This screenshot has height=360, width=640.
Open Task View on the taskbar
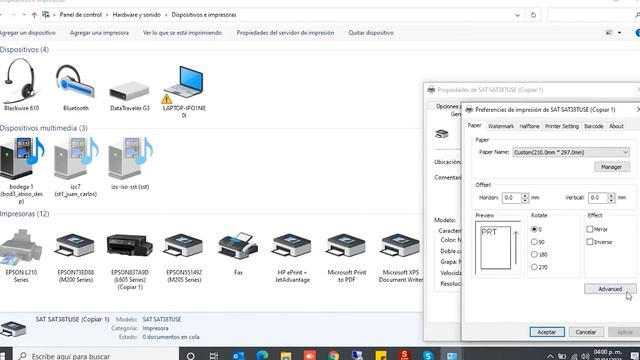213,356
